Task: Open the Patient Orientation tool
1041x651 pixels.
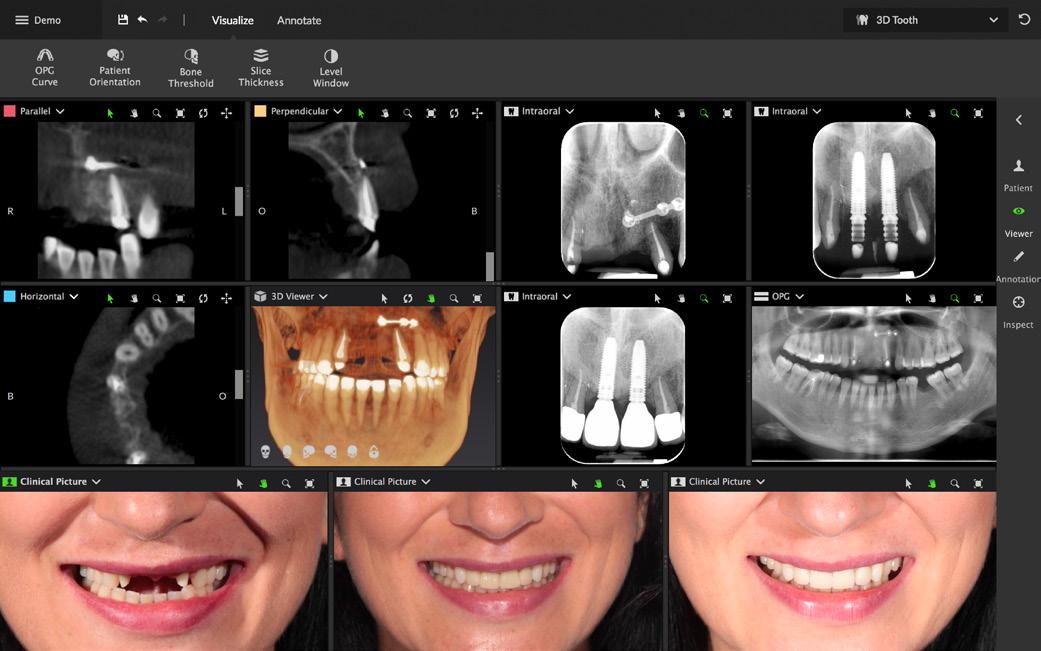Action: 115,68
